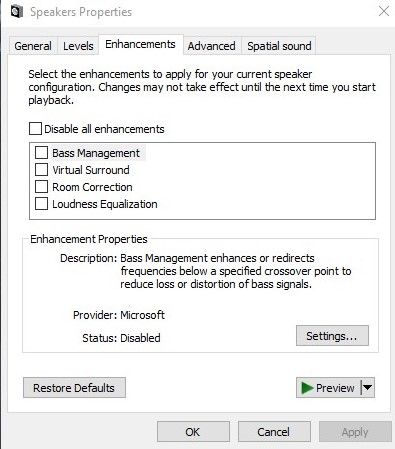Click the Cancel button
Screen dimensions: 395x449
pyautogui.click(x=274, y=432)
